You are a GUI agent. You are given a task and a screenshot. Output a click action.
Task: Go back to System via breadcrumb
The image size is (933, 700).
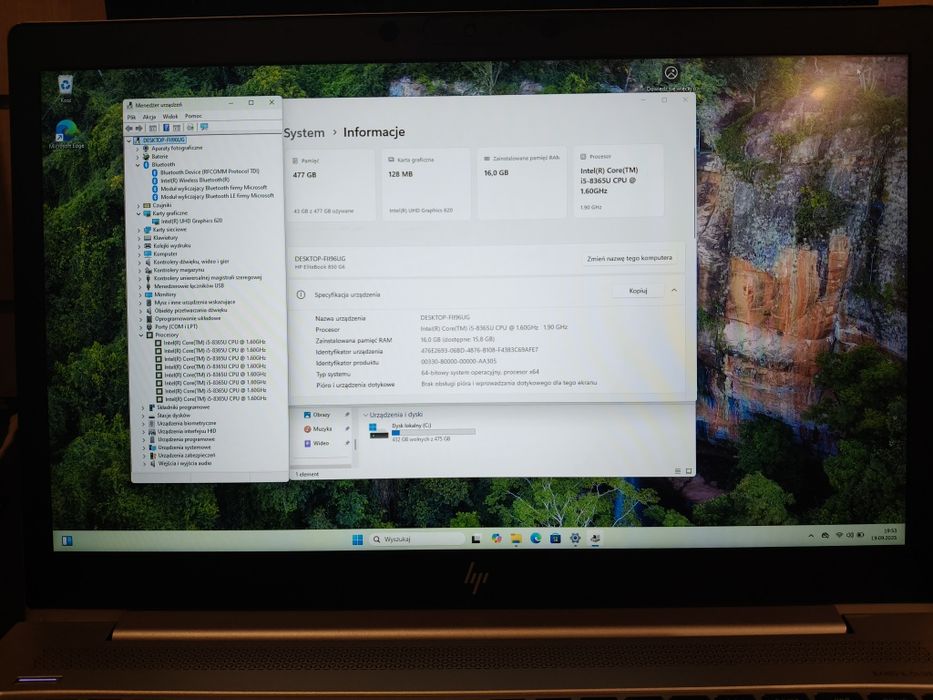coord(304,133)
